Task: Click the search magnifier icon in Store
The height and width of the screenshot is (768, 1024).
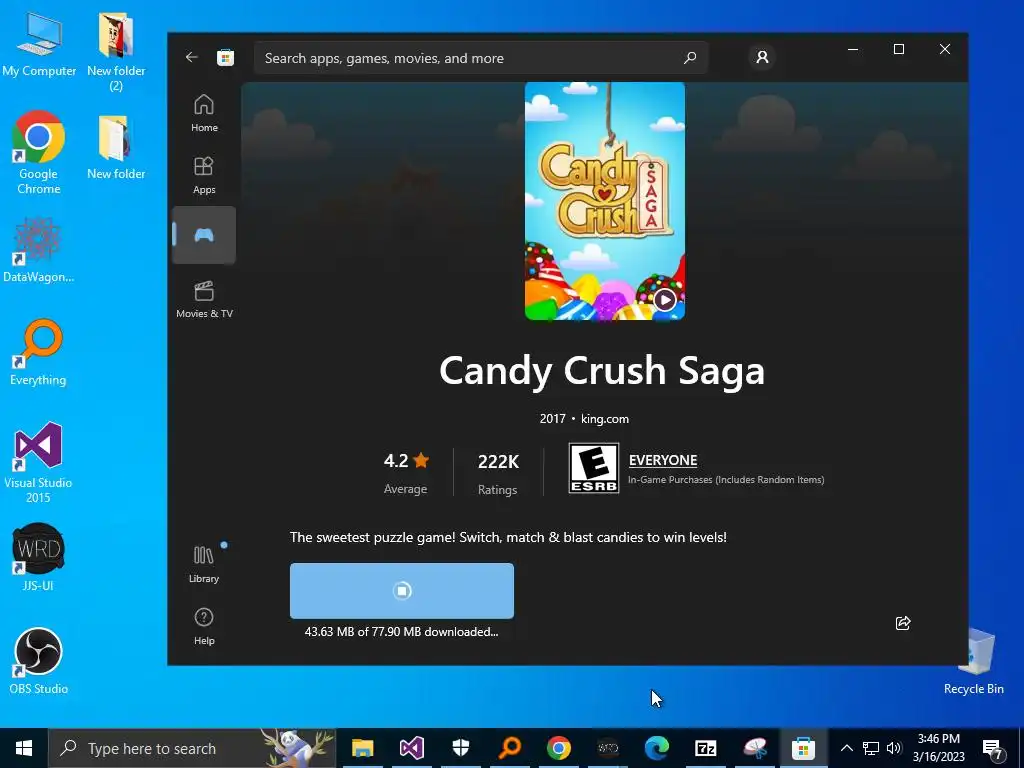Action: click(x=690, y=58)
